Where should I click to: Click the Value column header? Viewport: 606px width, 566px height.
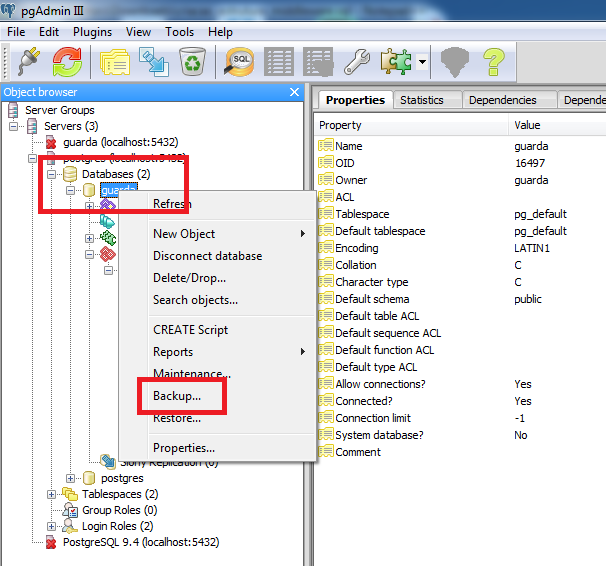[557, 125]
